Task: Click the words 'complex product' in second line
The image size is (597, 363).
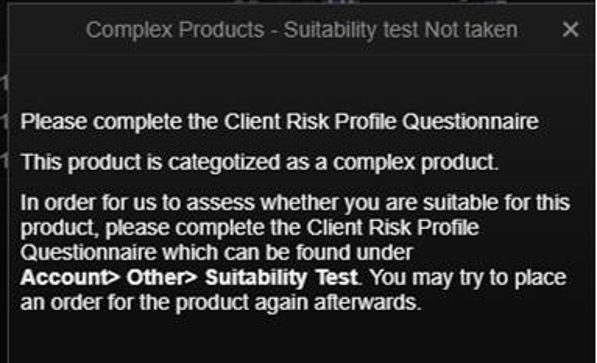Action: coord(415,163)
